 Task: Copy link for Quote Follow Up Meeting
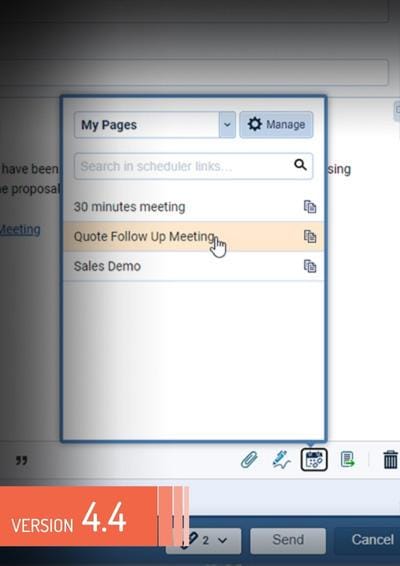coord(310,236)
